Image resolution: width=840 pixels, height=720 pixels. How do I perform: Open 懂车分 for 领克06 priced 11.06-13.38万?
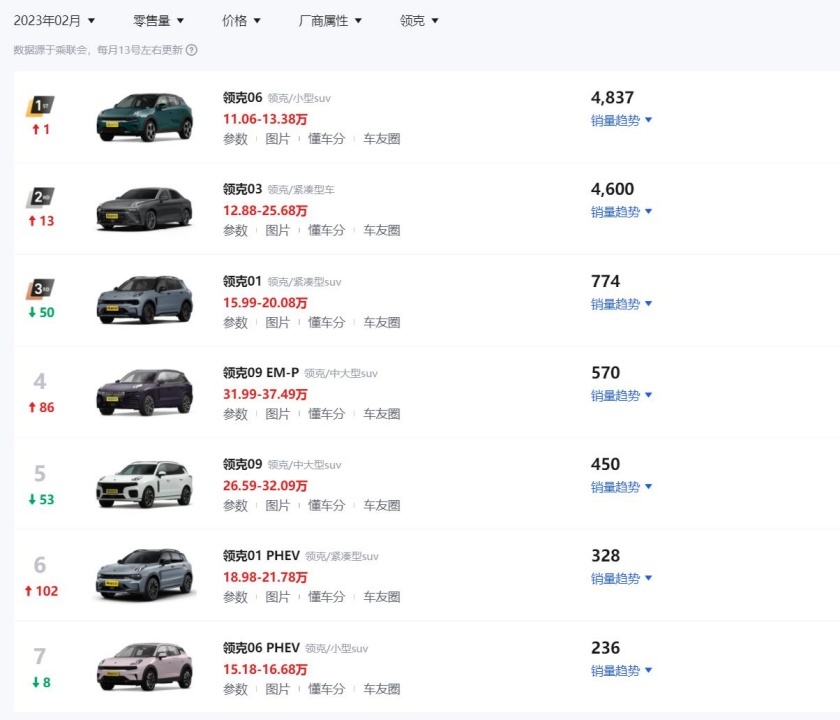tap(326, 139)
